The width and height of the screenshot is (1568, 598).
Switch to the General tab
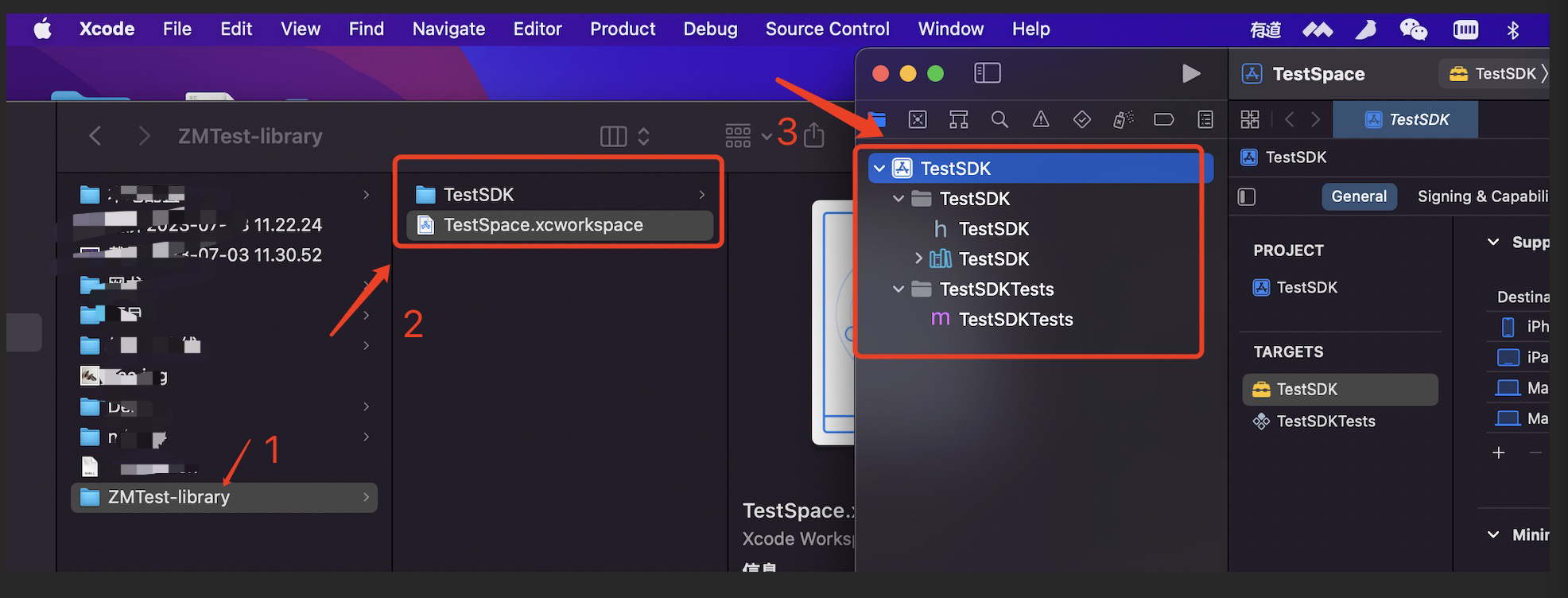coord(1359,196)
